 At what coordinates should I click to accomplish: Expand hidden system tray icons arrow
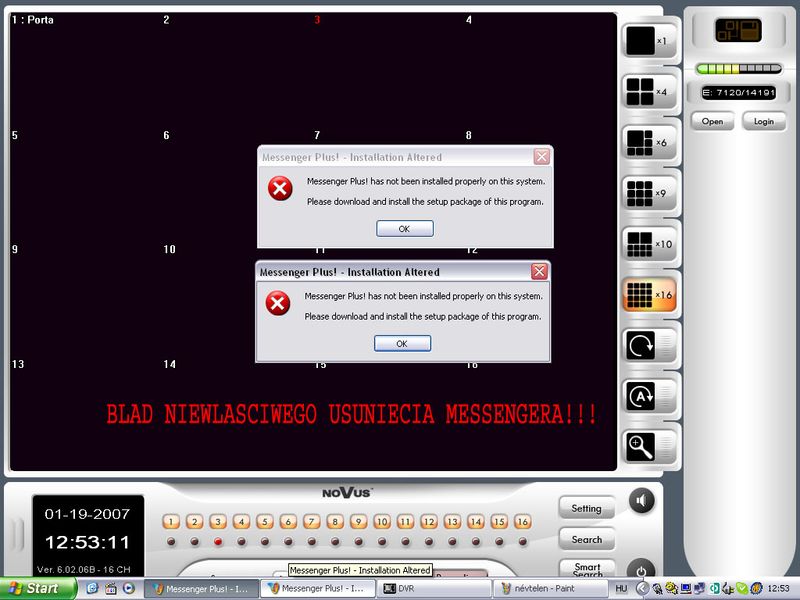coord(642,589)
